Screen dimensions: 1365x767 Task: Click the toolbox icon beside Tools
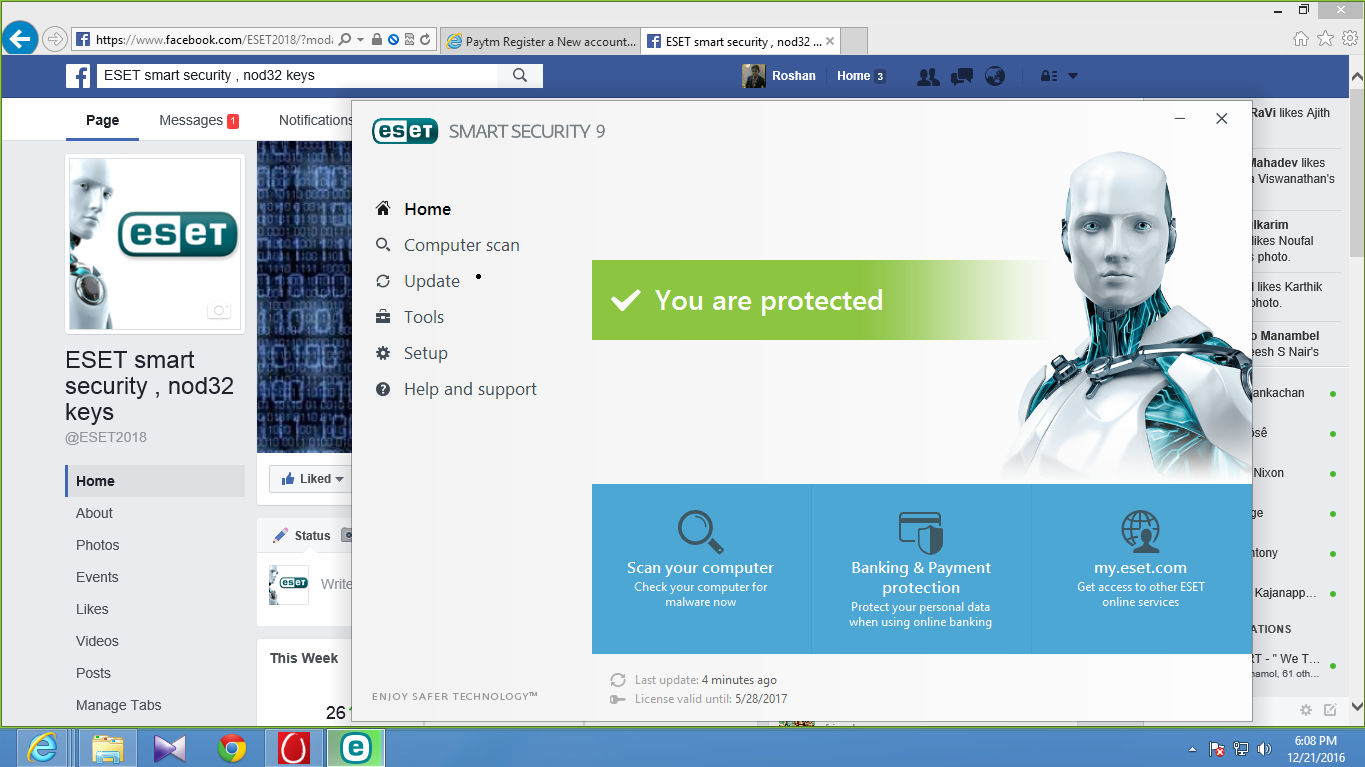(x=383, y=317)
